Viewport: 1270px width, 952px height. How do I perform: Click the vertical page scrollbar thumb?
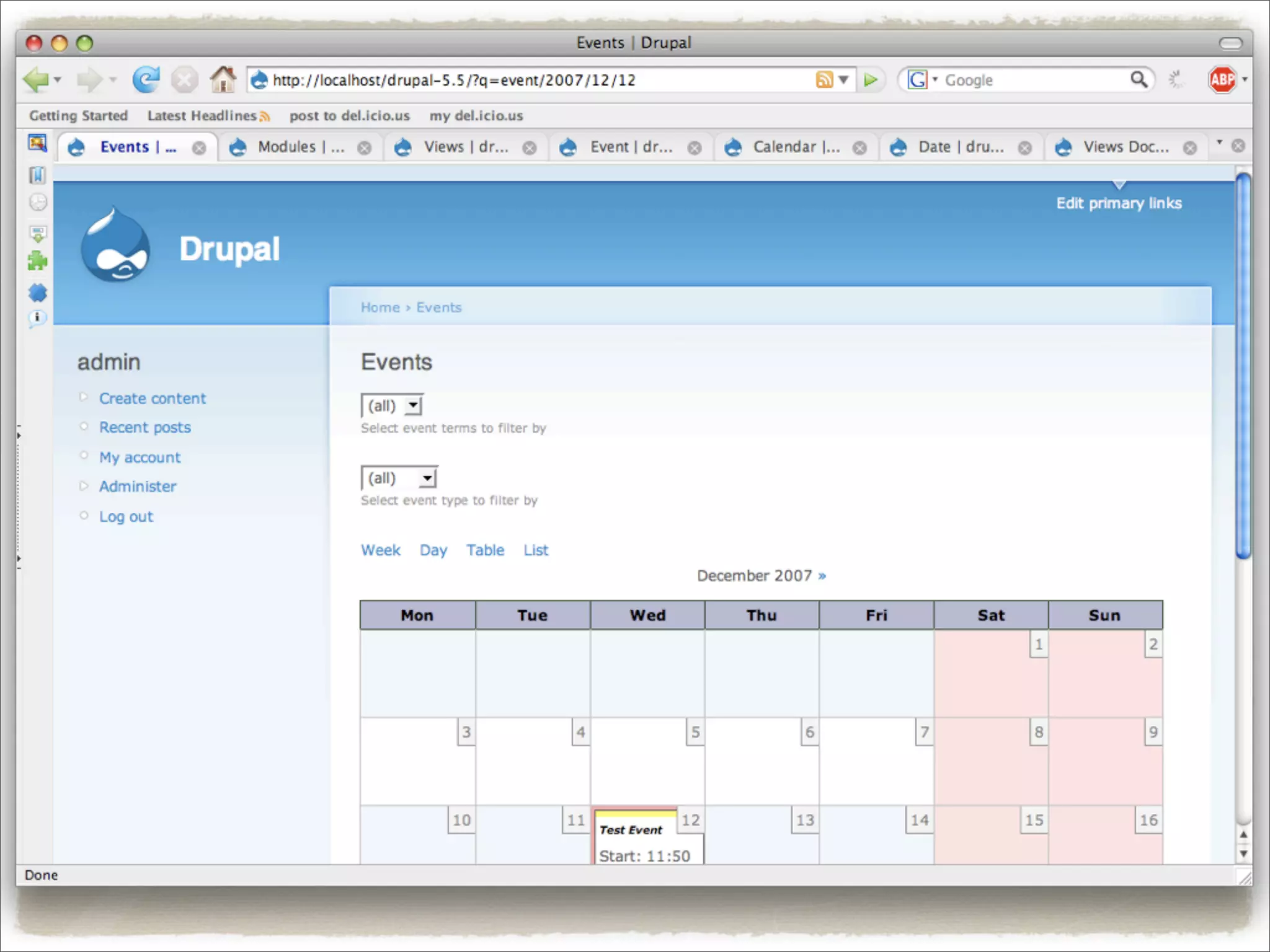[x=1243, y=366]
